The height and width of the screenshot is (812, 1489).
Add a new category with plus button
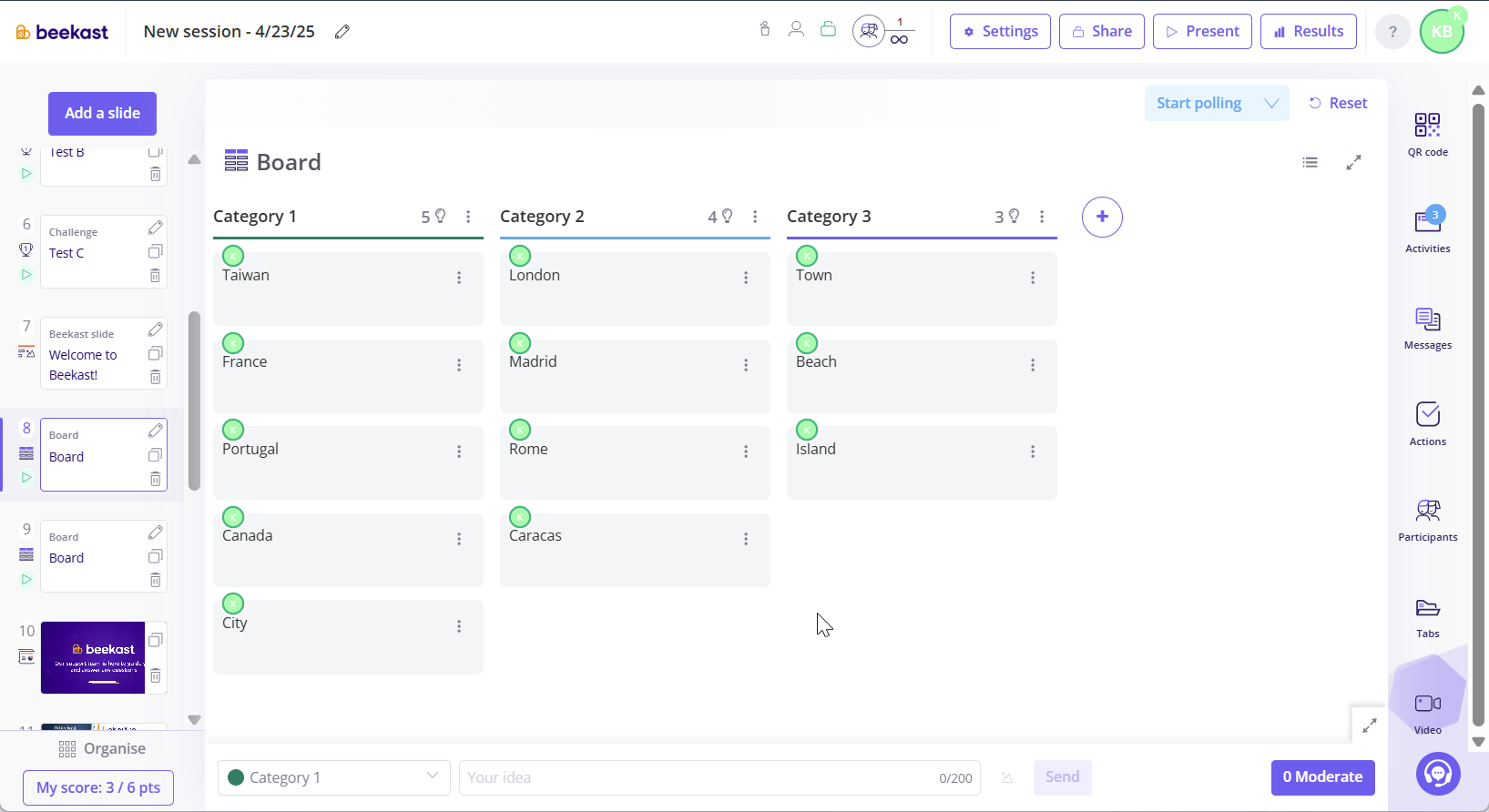click(1102, 217)
